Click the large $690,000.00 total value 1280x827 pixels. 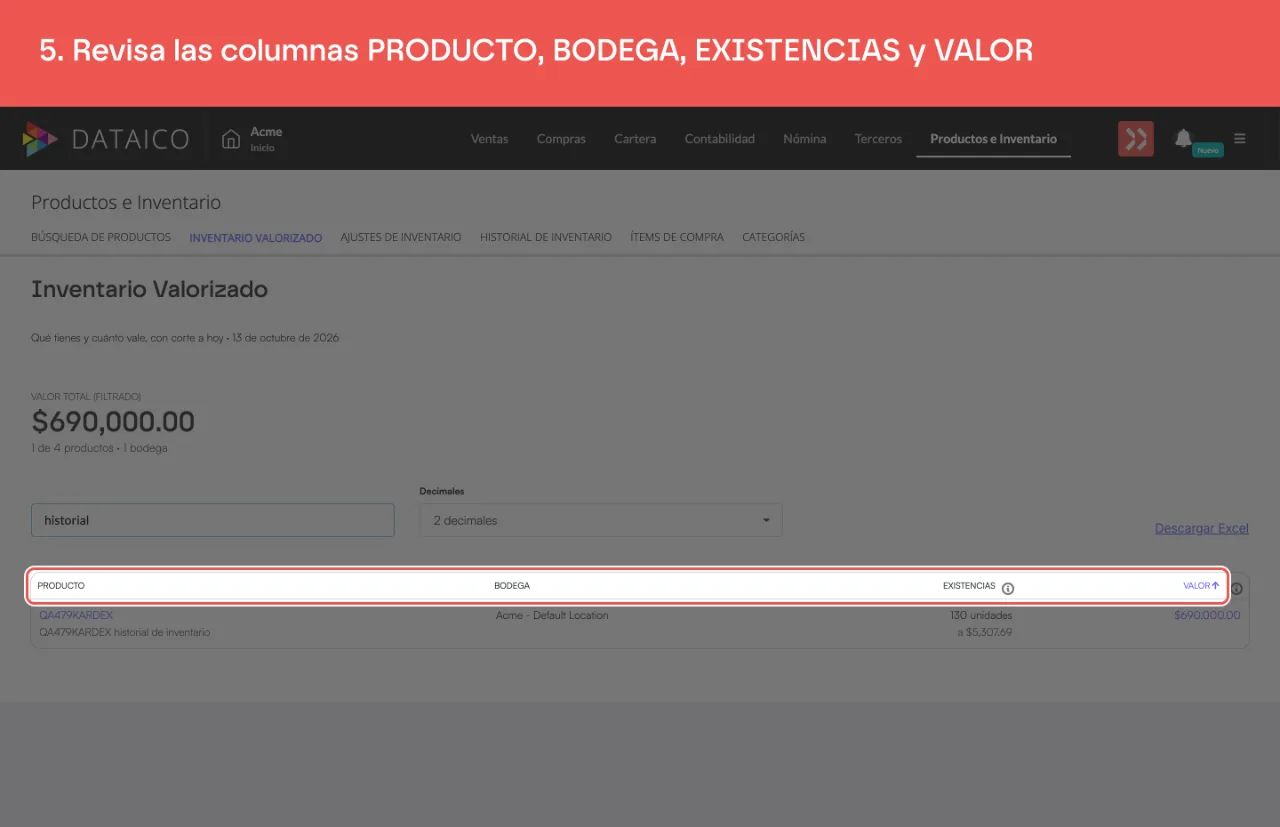(113, 421)
